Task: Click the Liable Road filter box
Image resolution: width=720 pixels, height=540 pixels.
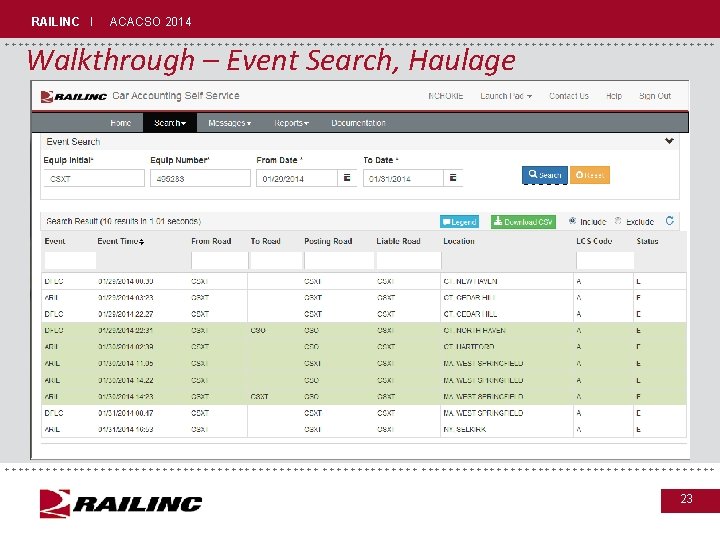Action: [408, 260]
